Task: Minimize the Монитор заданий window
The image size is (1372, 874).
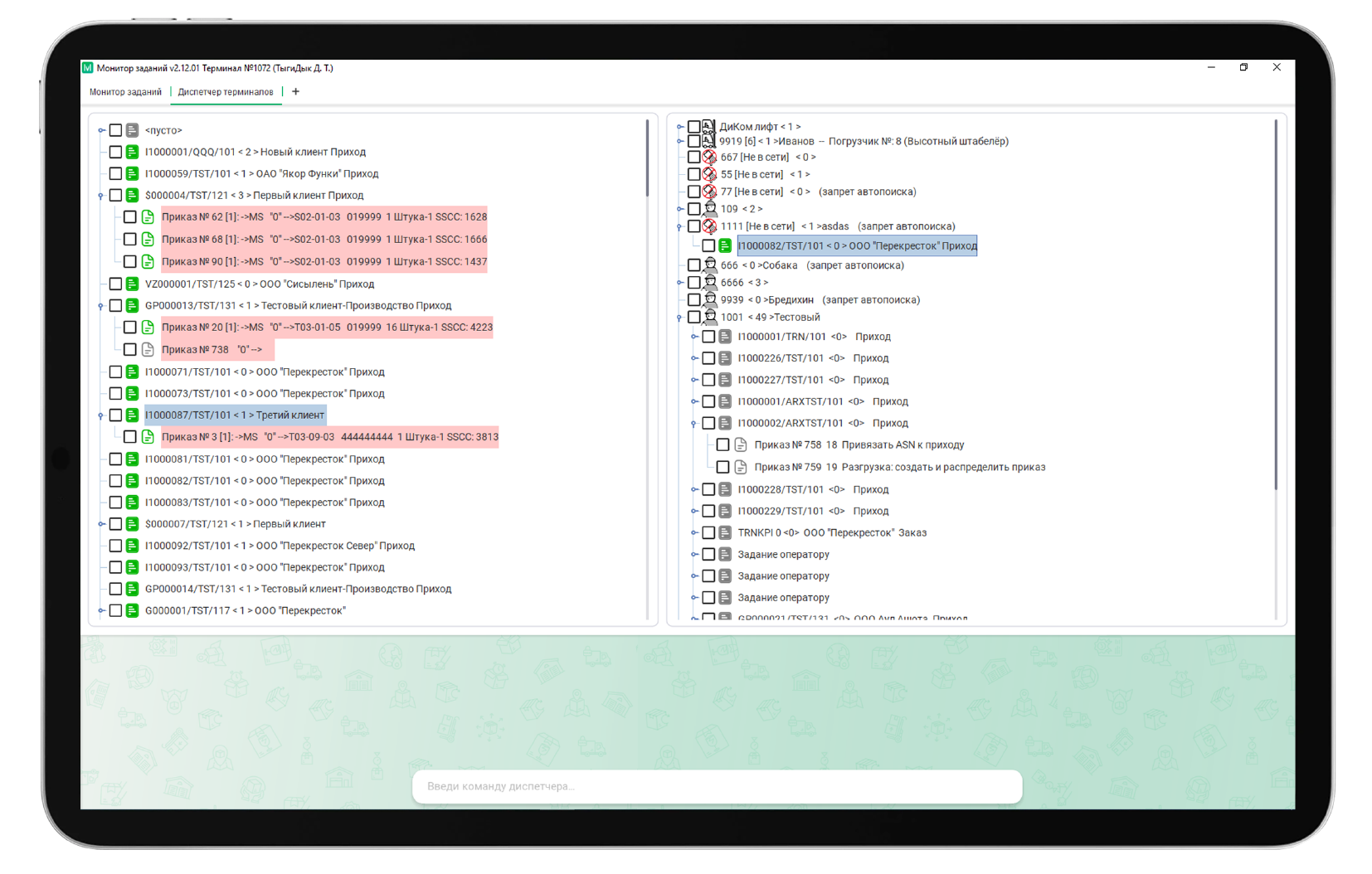Action: 1211,67
